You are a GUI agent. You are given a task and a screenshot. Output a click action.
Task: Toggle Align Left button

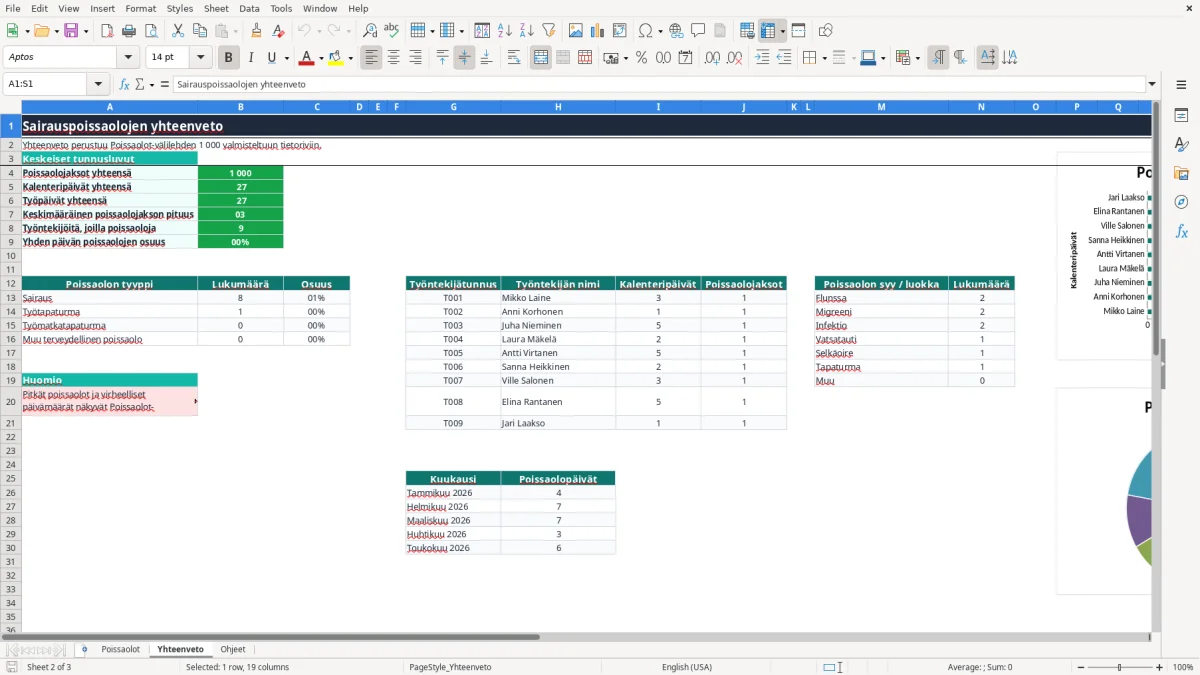coord(372,57)
